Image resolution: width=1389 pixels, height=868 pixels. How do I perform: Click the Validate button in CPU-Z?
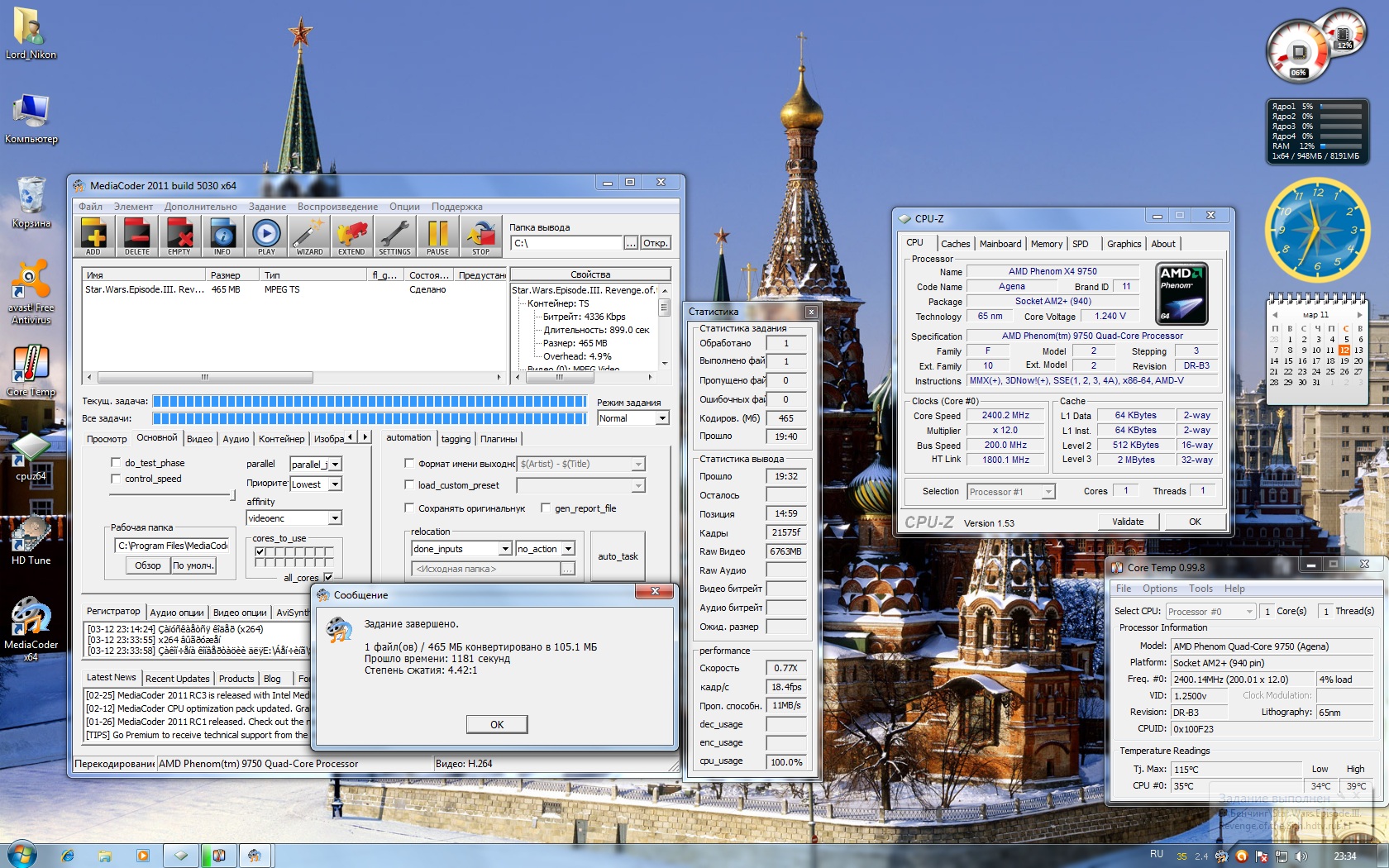[1128, 522]
